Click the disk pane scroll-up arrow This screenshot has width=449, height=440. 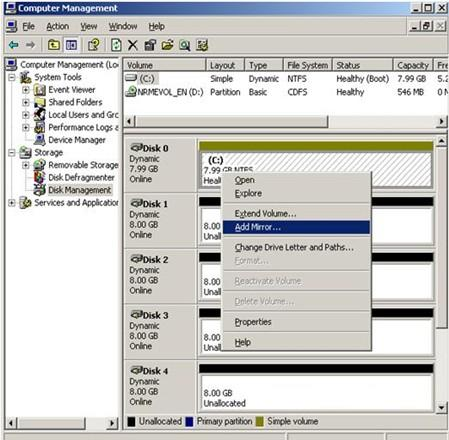pos(442,141)
